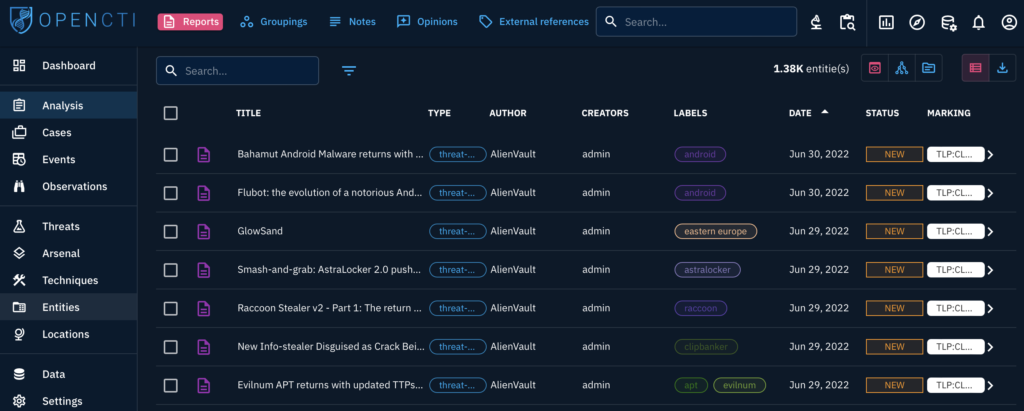Click the user profile account icon
Viewport: 1024px width, 411px height.
tap(1006, 22)
